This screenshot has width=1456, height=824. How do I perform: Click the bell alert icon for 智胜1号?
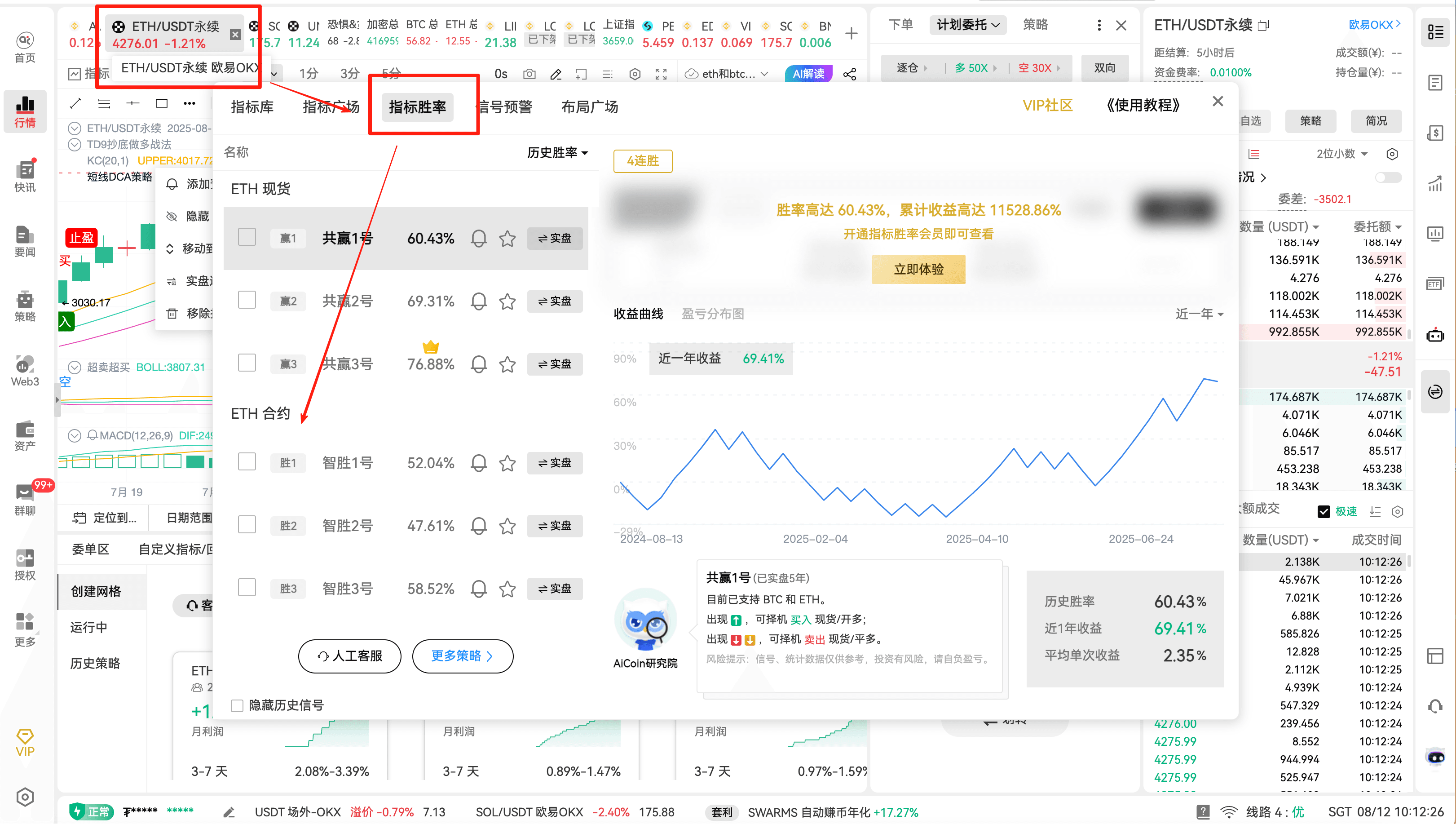(479, 463)
